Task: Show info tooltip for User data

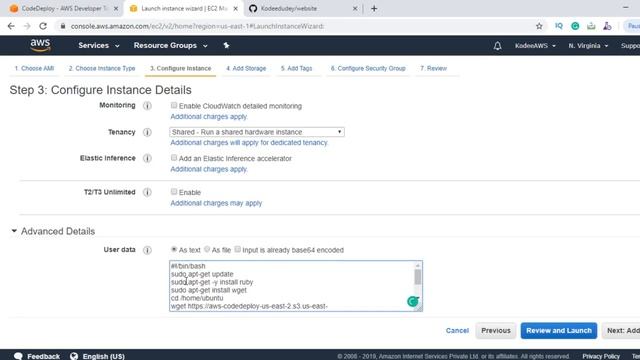Action: 147,250
